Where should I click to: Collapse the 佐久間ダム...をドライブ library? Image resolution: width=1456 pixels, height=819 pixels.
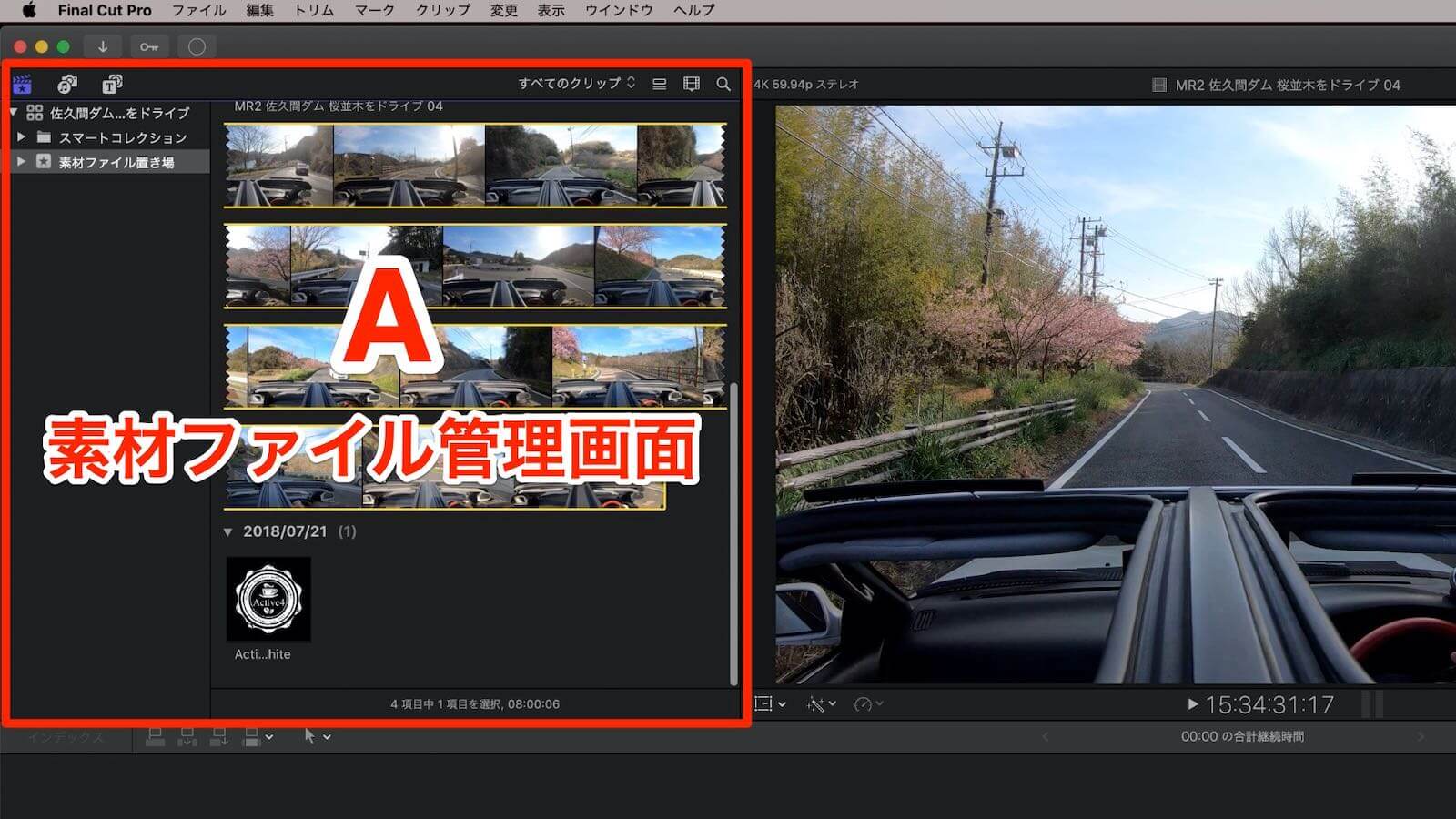(x=14, y=113)
